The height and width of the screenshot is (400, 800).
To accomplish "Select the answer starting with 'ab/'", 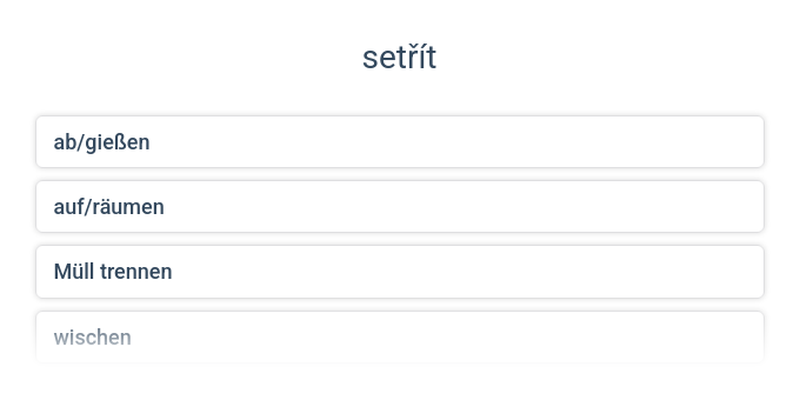I will (x=400, y=142).
